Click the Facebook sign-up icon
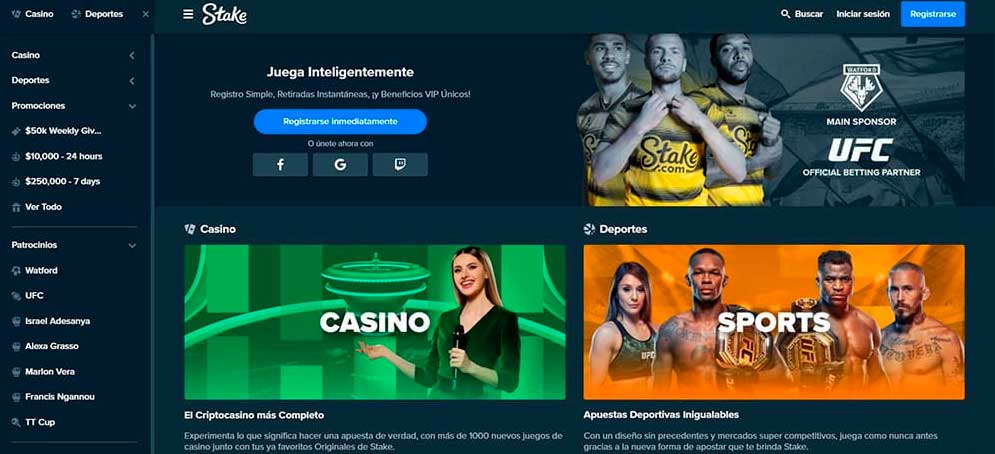The height and width of the screenshot is (454, 995). coord(280,164)
